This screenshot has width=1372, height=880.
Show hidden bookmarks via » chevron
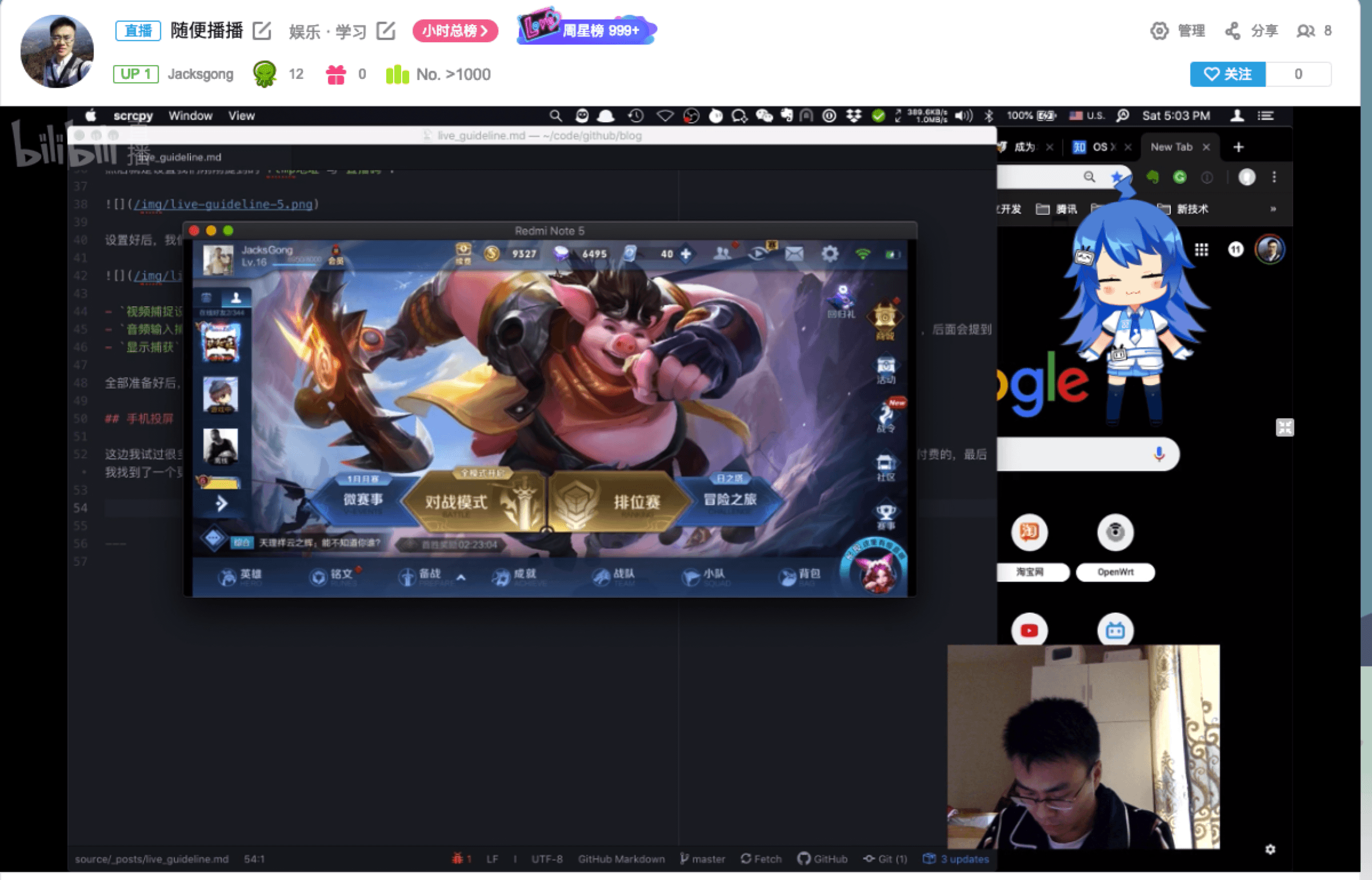pyautogui.click(x=1273, y=209)
